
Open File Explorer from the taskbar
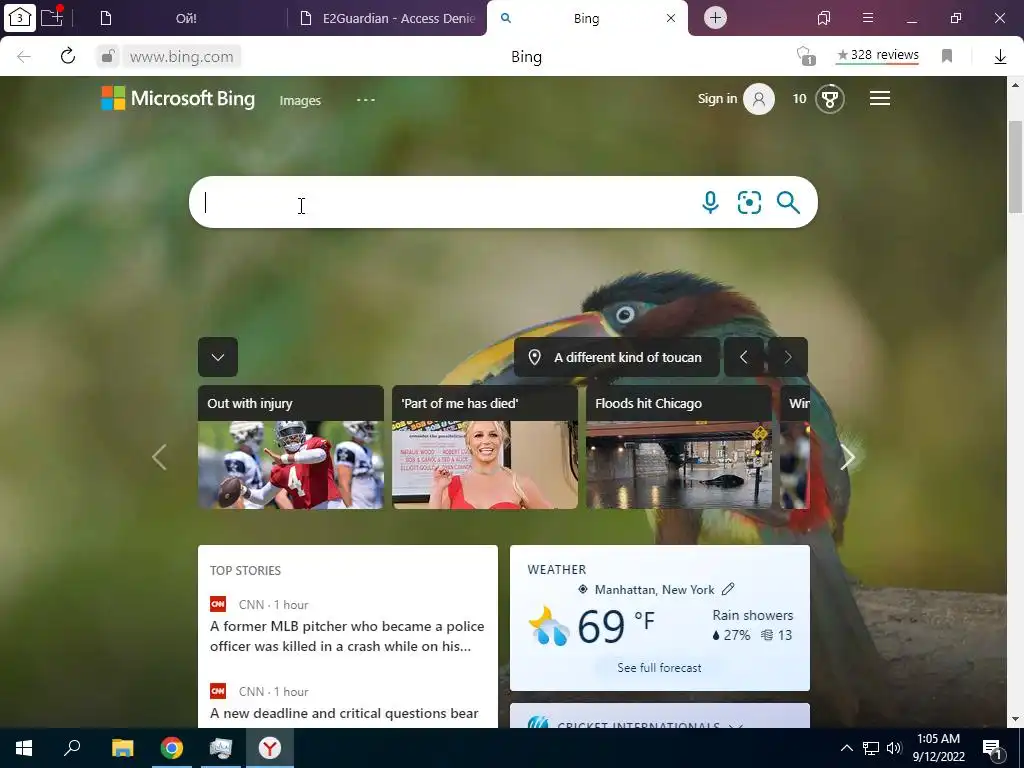pos(122,748)
